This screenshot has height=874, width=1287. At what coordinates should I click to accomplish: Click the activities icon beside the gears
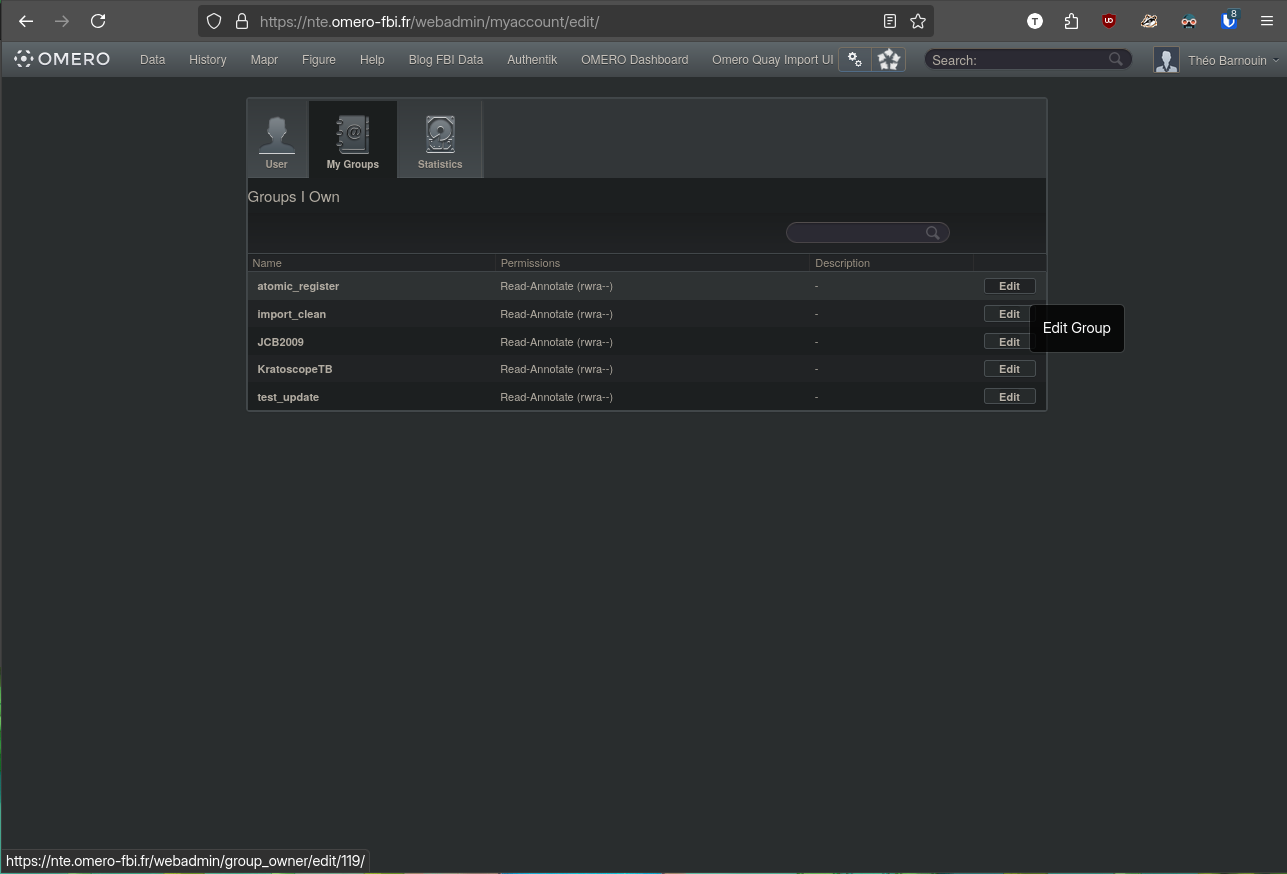[x=888, y=60]
